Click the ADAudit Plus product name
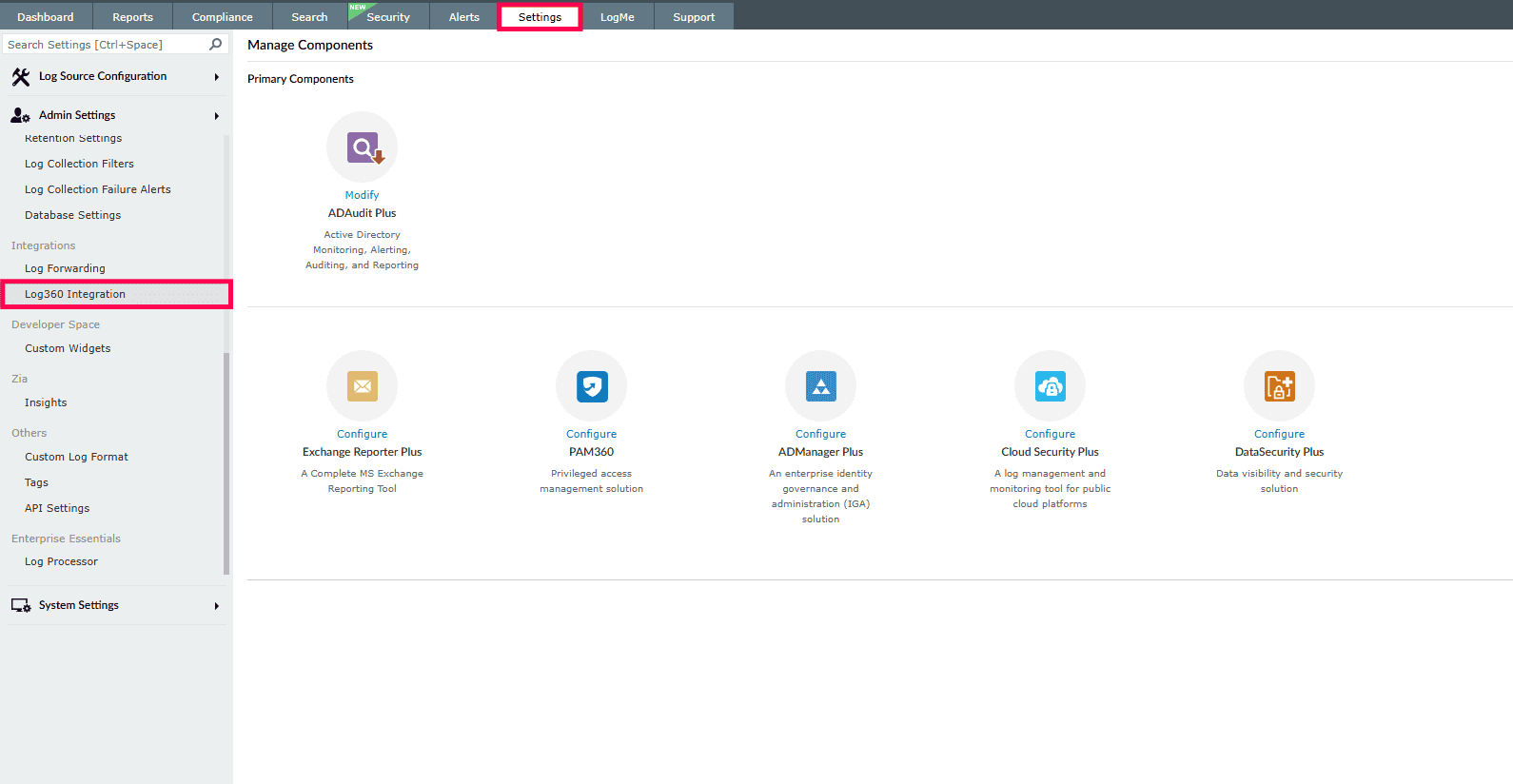The height and width of the screenshot is (784, 1513). click(363, 213)
